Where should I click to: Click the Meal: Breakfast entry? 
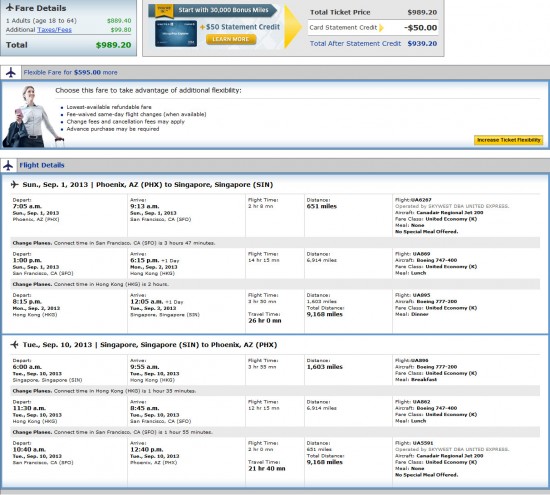click(416, 380)
